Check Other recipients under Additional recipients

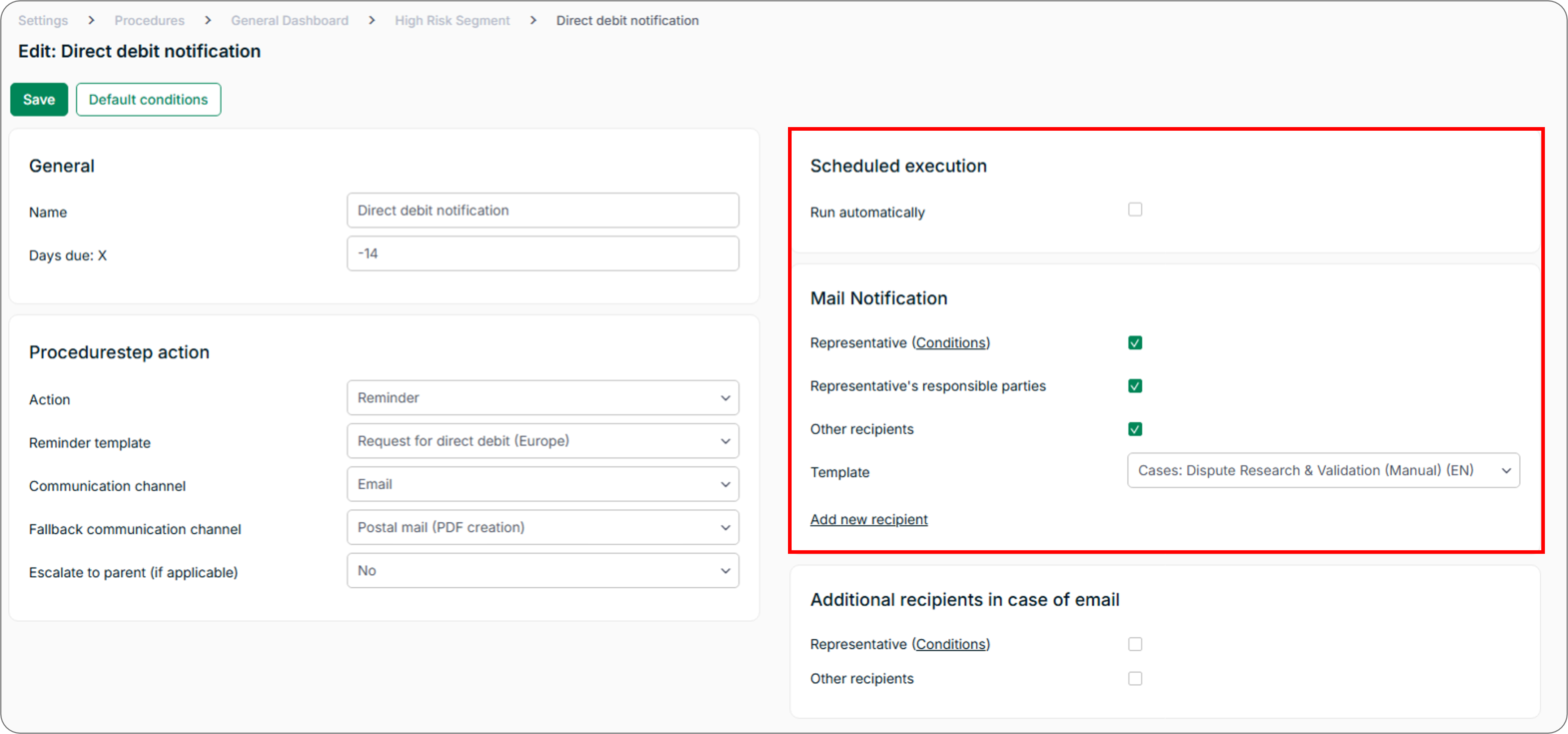tap(1135, 679)
